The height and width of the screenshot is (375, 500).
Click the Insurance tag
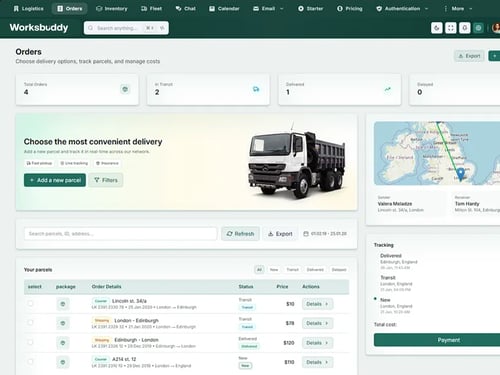[x=107, y=163]
